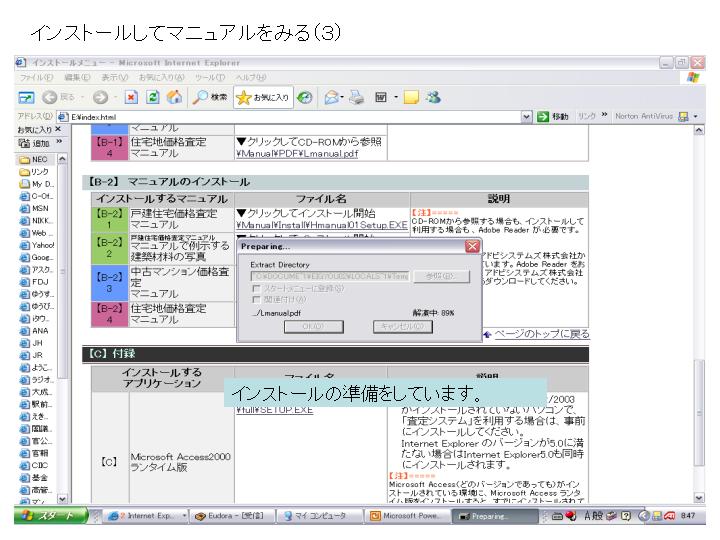Viewport: 720px width, 540px height.
Task: Close the Preparing dialog
Action: [x=472, y=247]
